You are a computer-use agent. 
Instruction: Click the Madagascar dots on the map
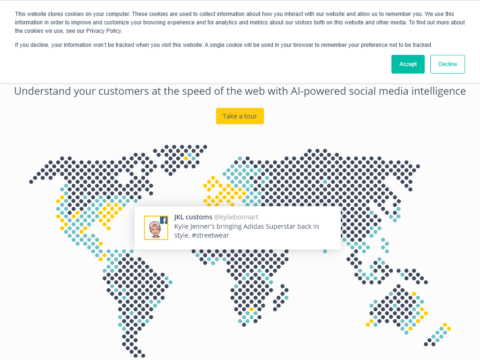click(281, 297)
